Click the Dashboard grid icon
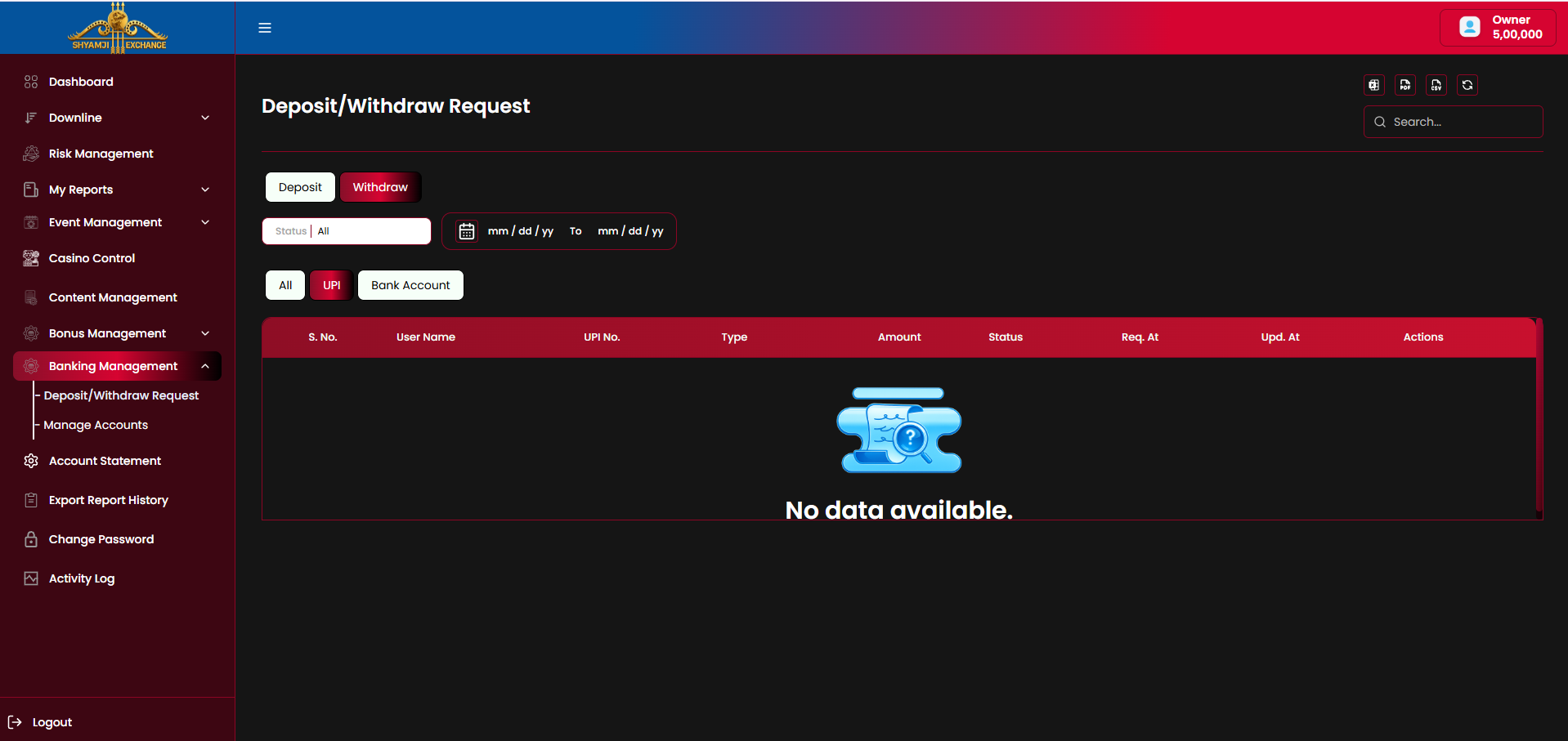1568x741 pixels. coord(31,82)
